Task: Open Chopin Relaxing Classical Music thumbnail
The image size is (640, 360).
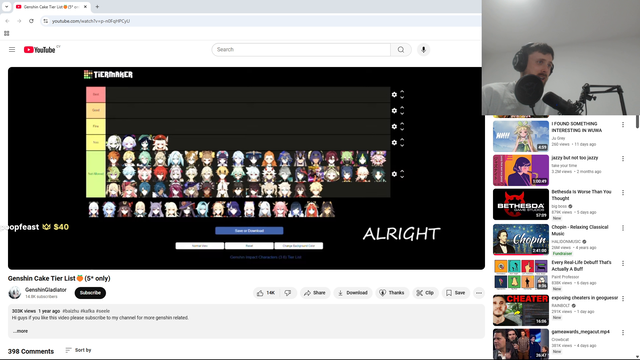Action: tap(521, 240)
